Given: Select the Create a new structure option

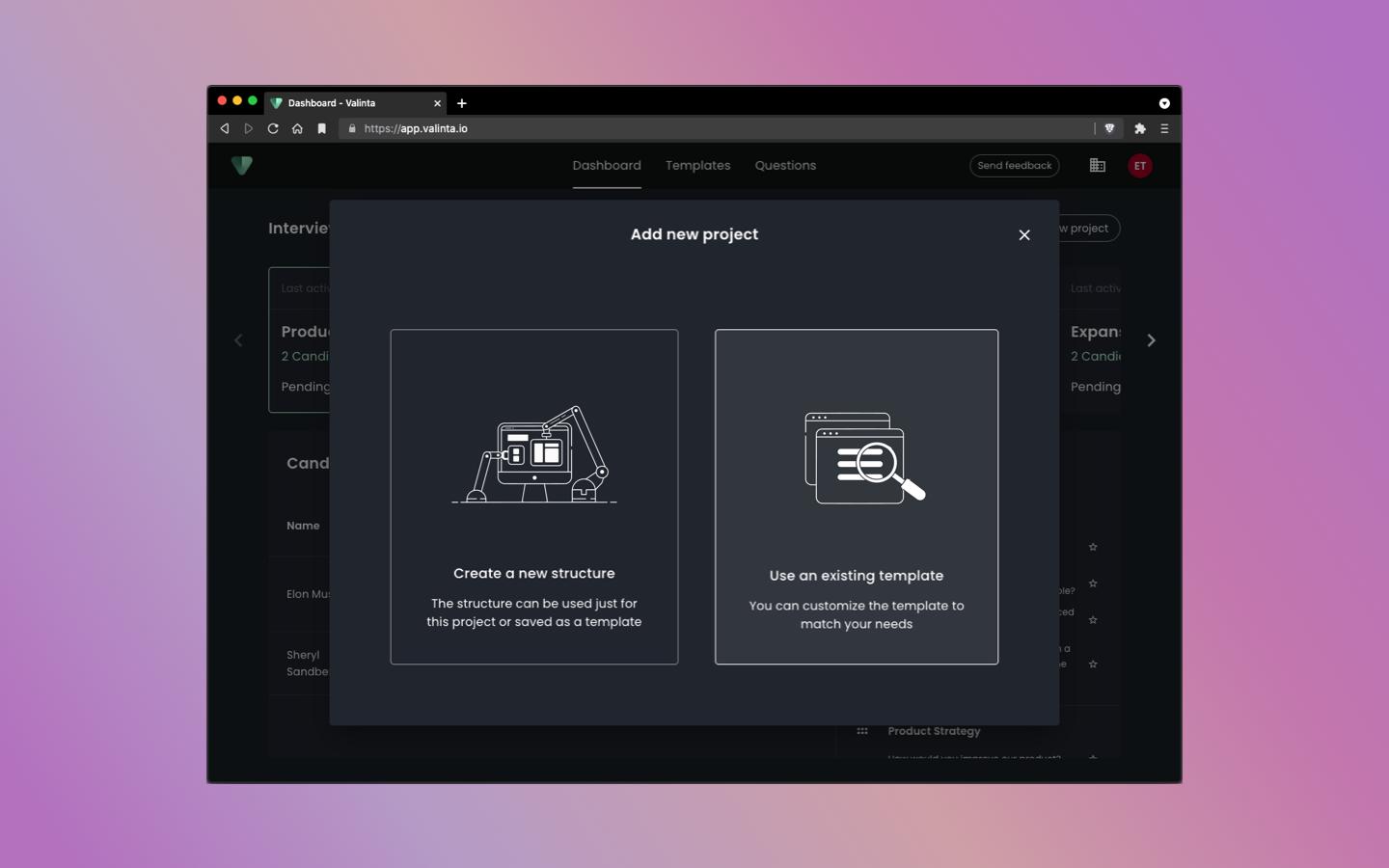Looking at the screenshot, I should [x=533, y=497].
